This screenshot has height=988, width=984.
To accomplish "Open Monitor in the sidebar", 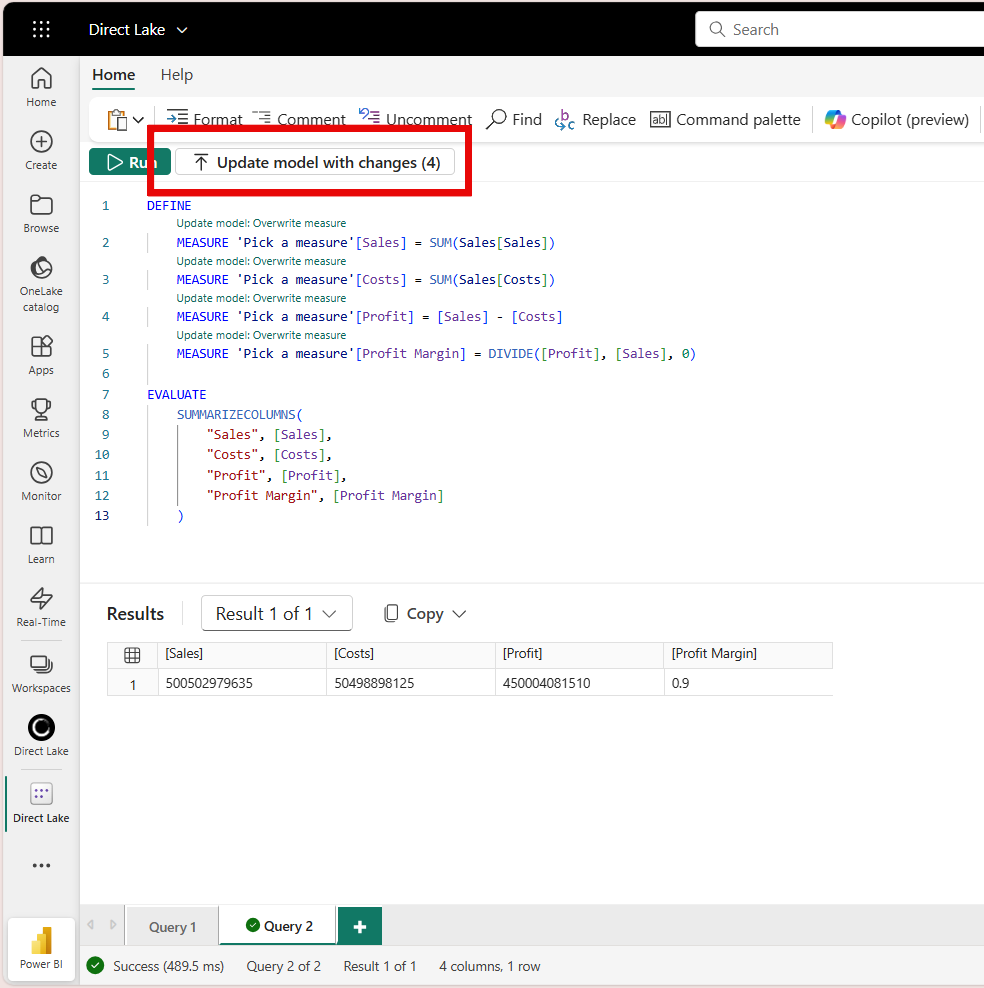I will (41, 480).
